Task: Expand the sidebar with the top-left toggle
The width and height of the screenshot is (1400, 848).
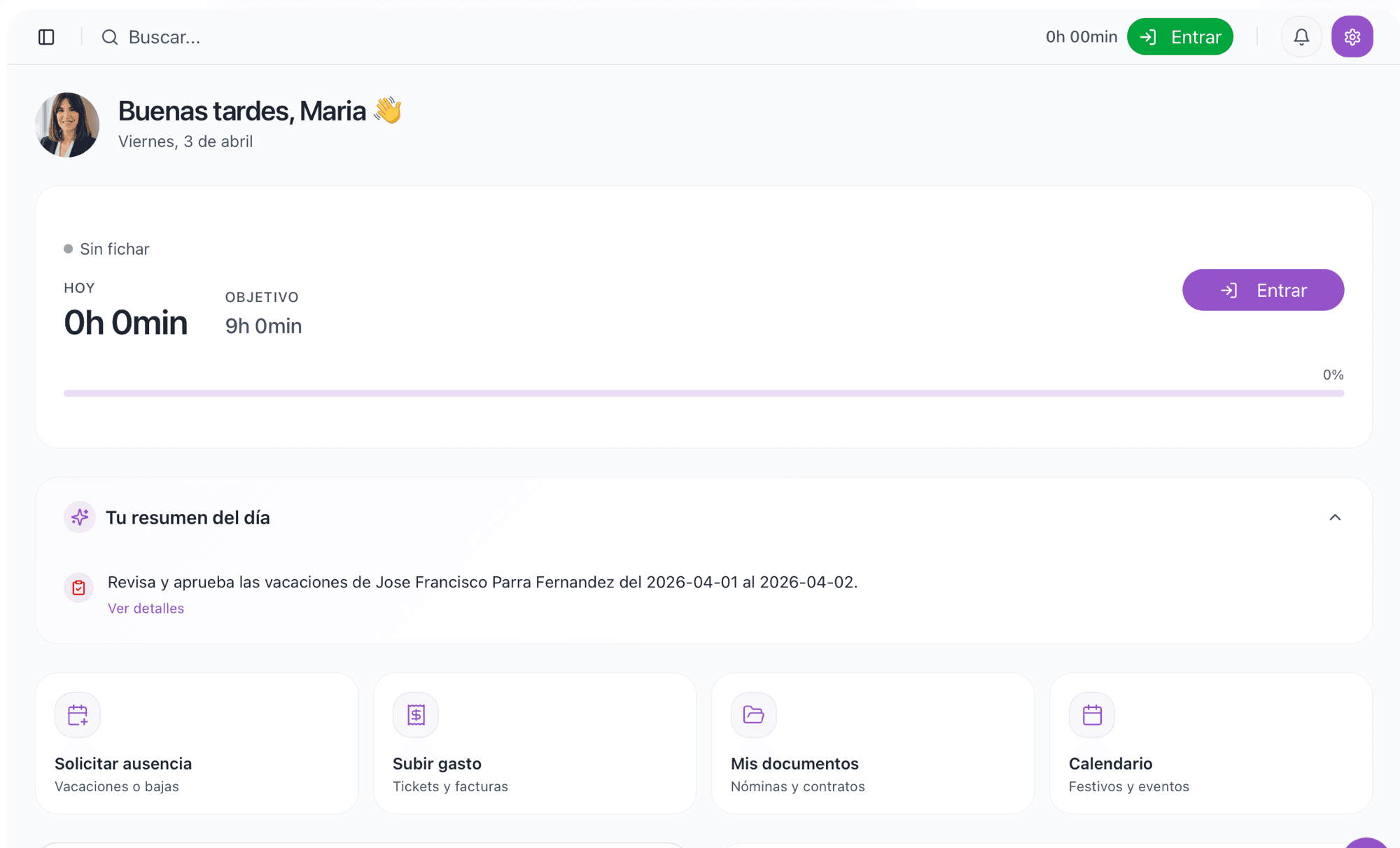Action: (46, 37)
